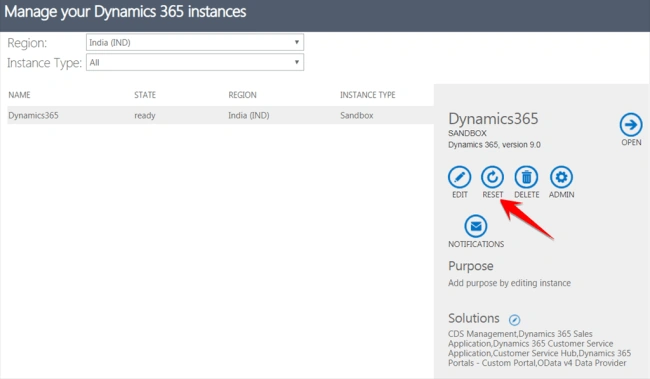Click the SANDBOX label in details panel
This screenshot has height=379, width=650.
(467, 133)
